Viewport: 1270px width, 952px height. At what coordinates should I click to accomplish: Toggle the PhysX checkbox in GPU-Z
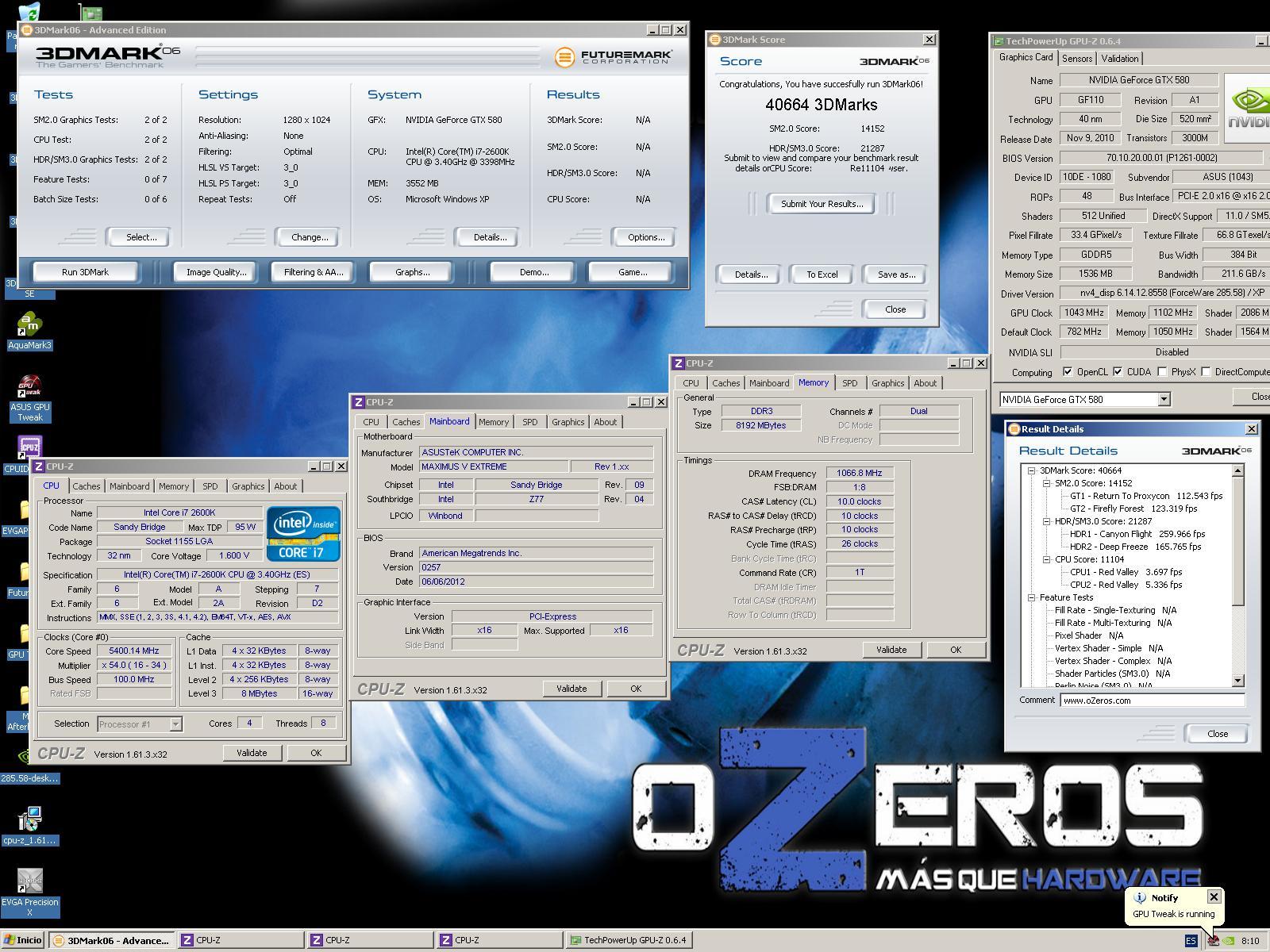coord(1162,372)
